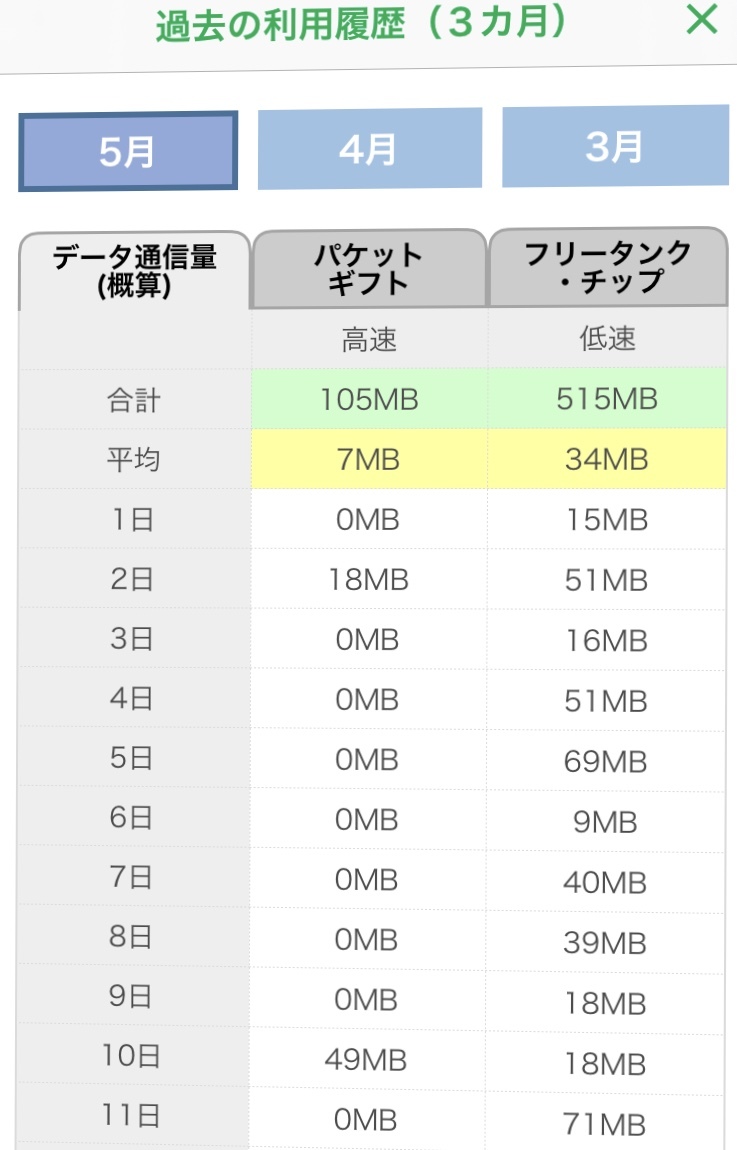
Task: Select the 5月 month button
Action: 128,151
